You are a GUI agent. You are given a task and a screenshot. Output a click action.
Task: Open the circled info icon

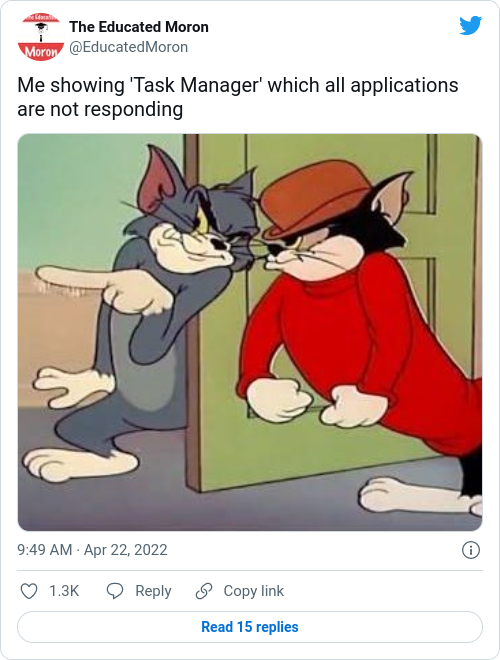pos(471,550)
